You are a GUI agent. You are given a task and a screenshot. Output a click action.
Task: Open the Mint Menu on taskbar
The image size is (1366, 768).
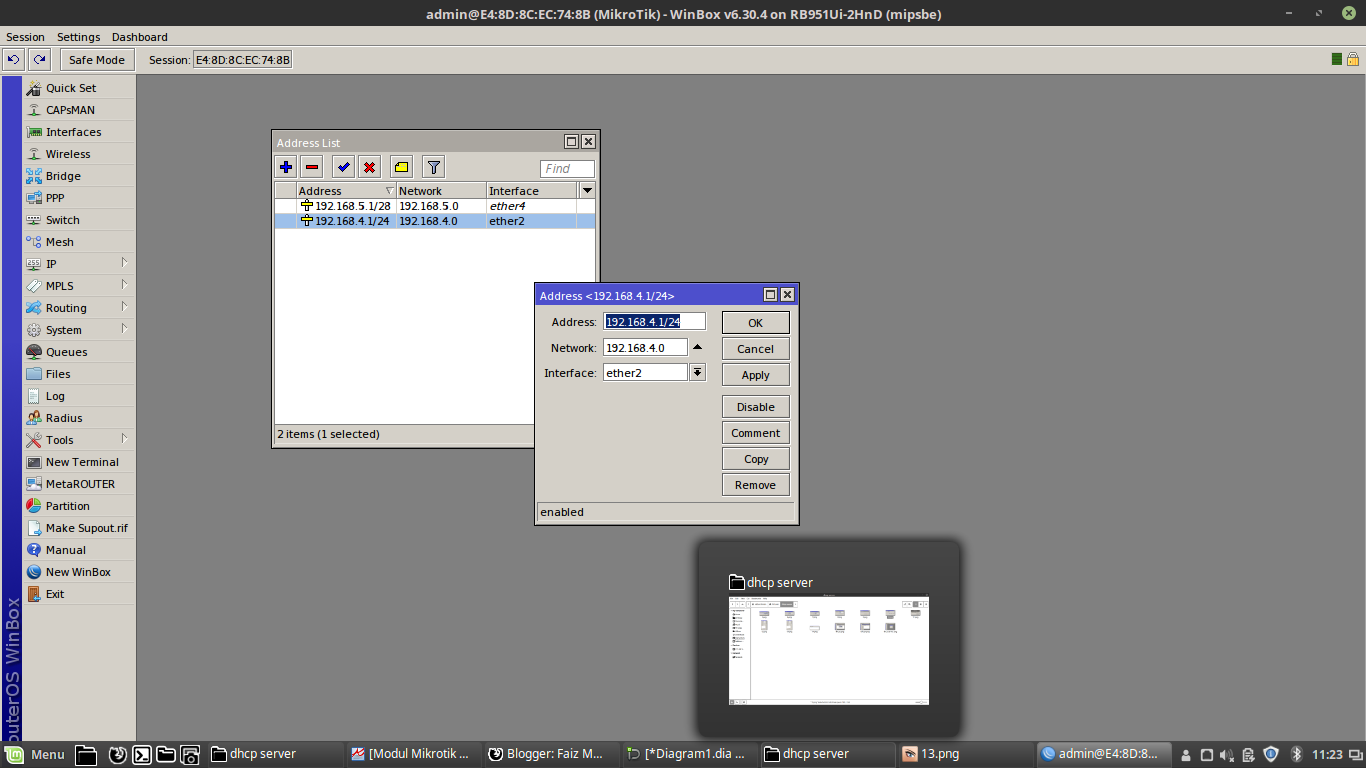coord(34,754)
